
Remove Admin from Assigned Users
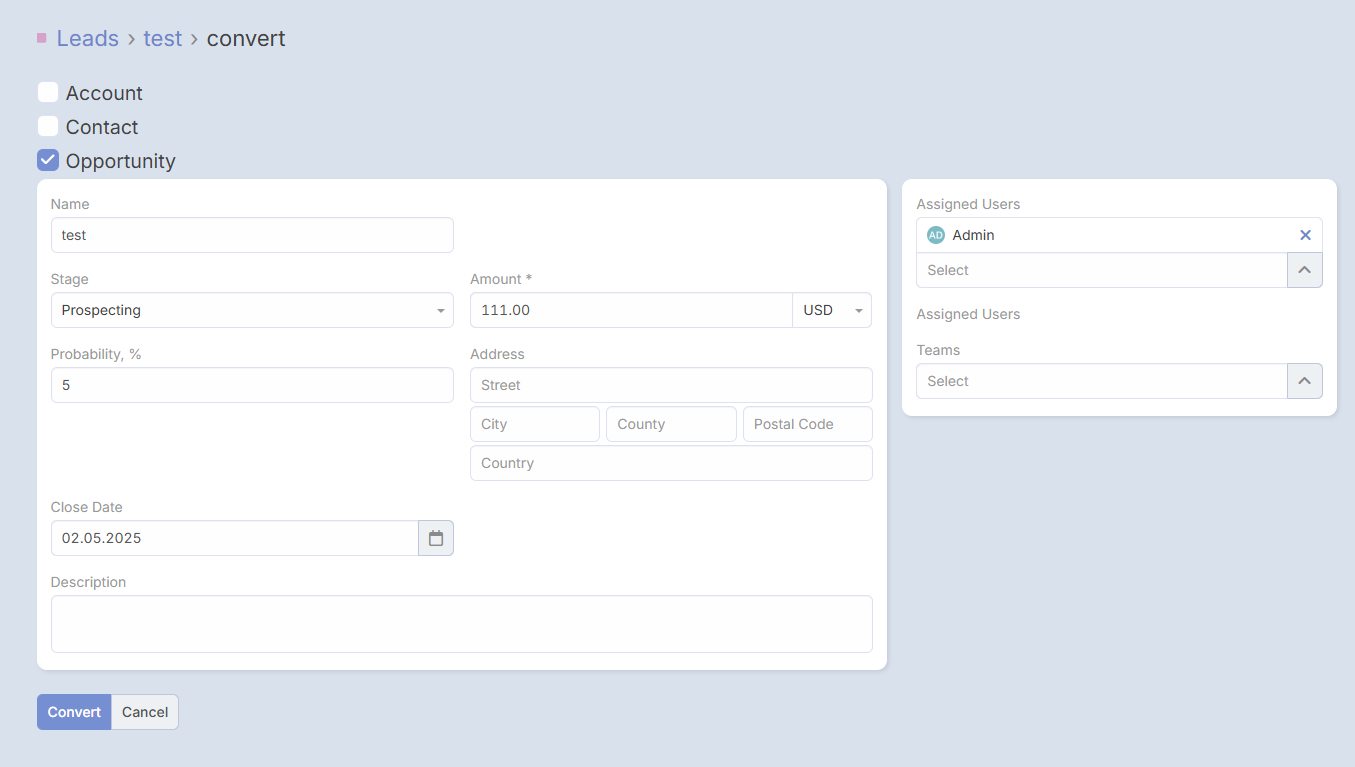click(x=1305, y=235)
